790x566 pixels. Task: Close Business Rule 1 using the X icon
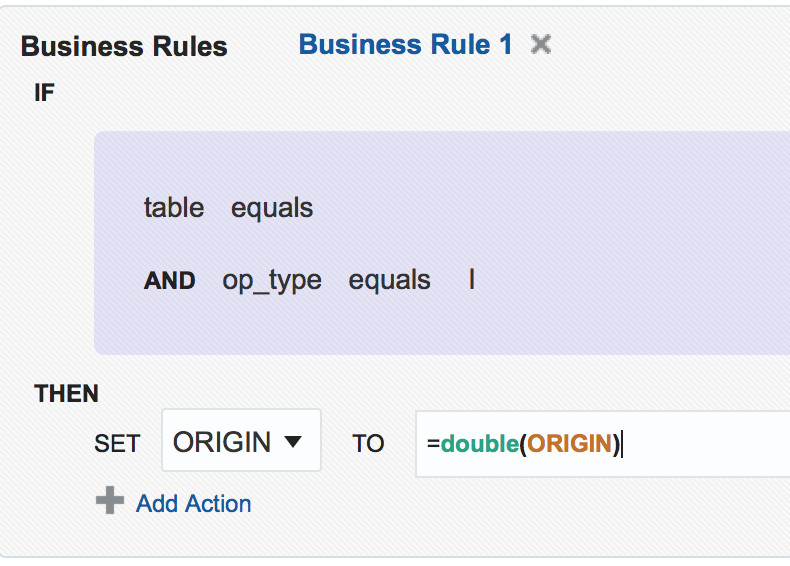[x=541, y=44]
